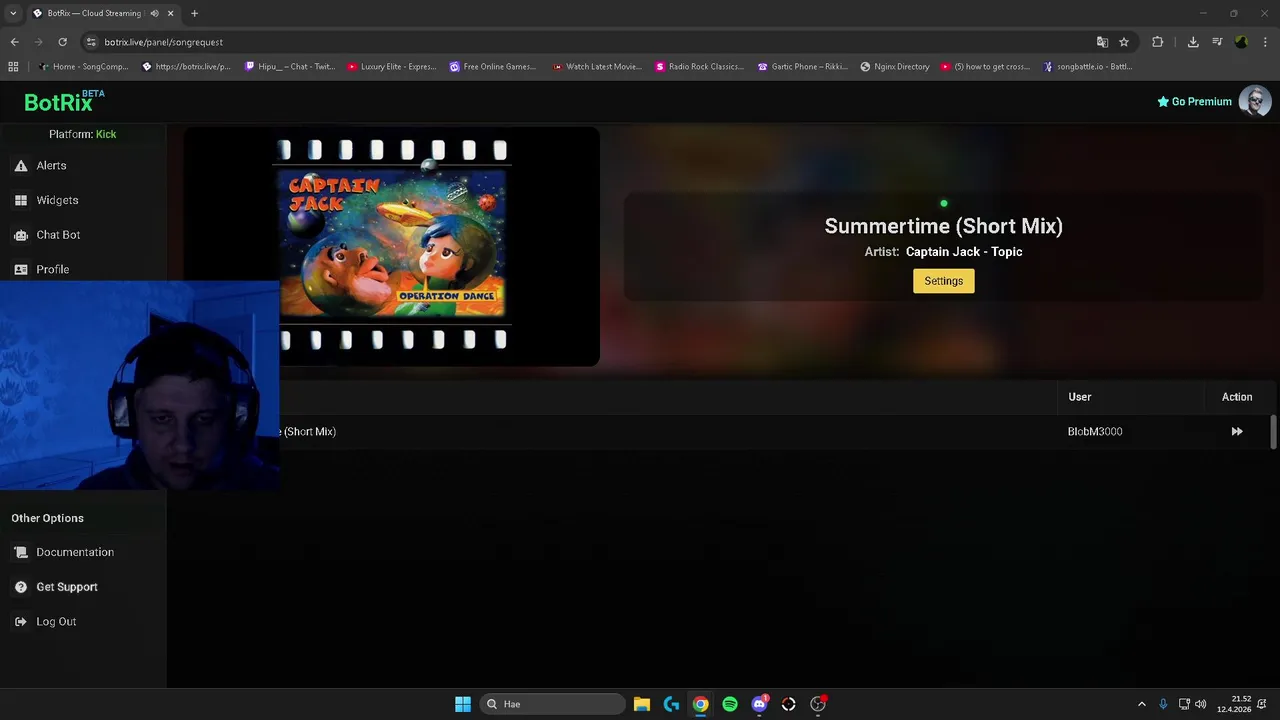Click the taskbar search box

click(x=553, y=704)
